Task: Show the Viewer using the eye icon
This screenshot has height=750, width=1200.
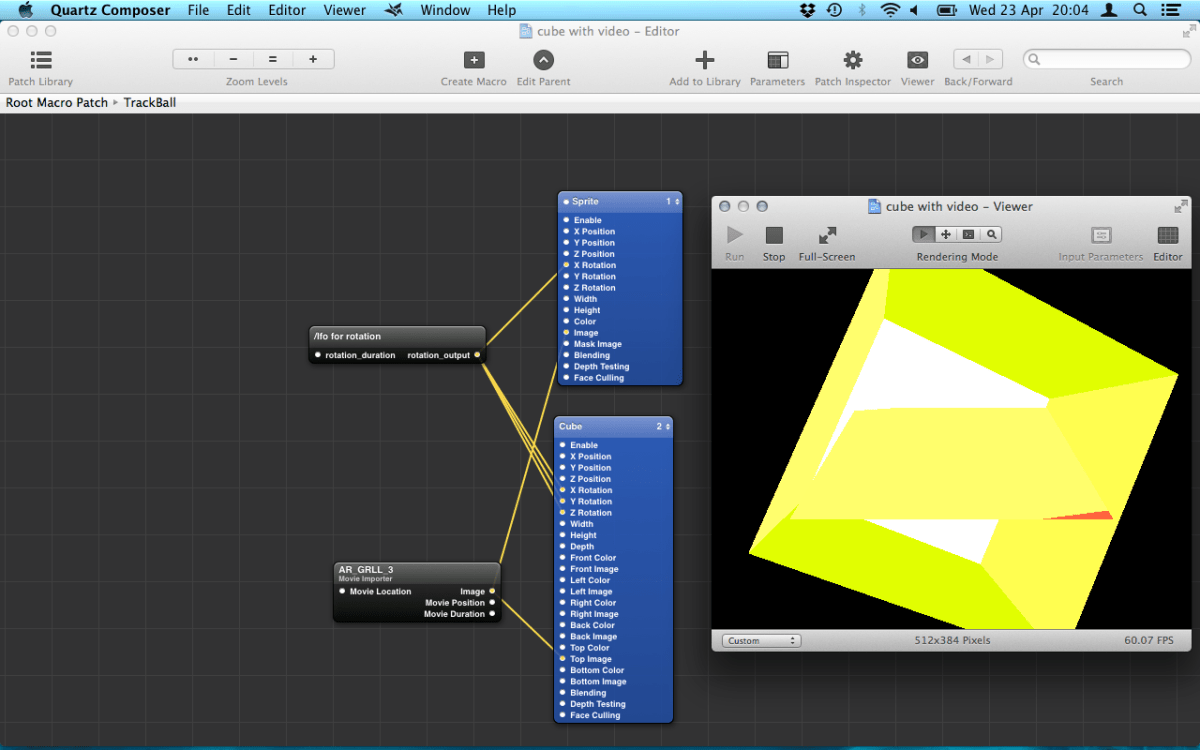Action: pyautogui.click(x=917, y=60)
